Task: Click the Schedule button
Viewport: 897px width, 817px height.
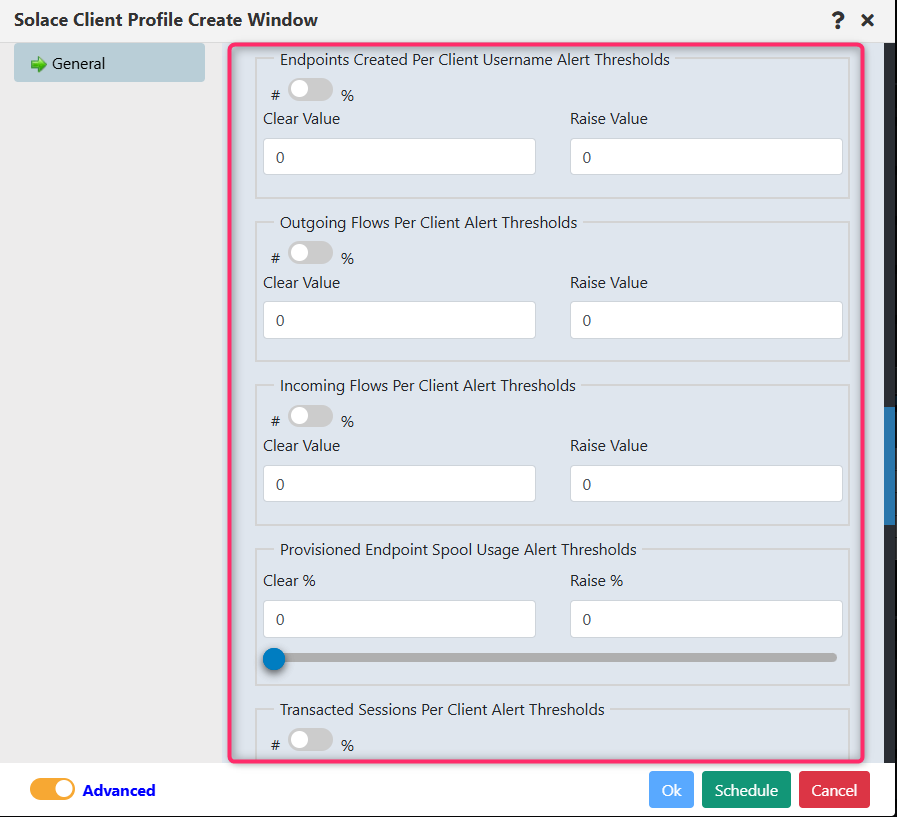Action: [x=746, y=790]
